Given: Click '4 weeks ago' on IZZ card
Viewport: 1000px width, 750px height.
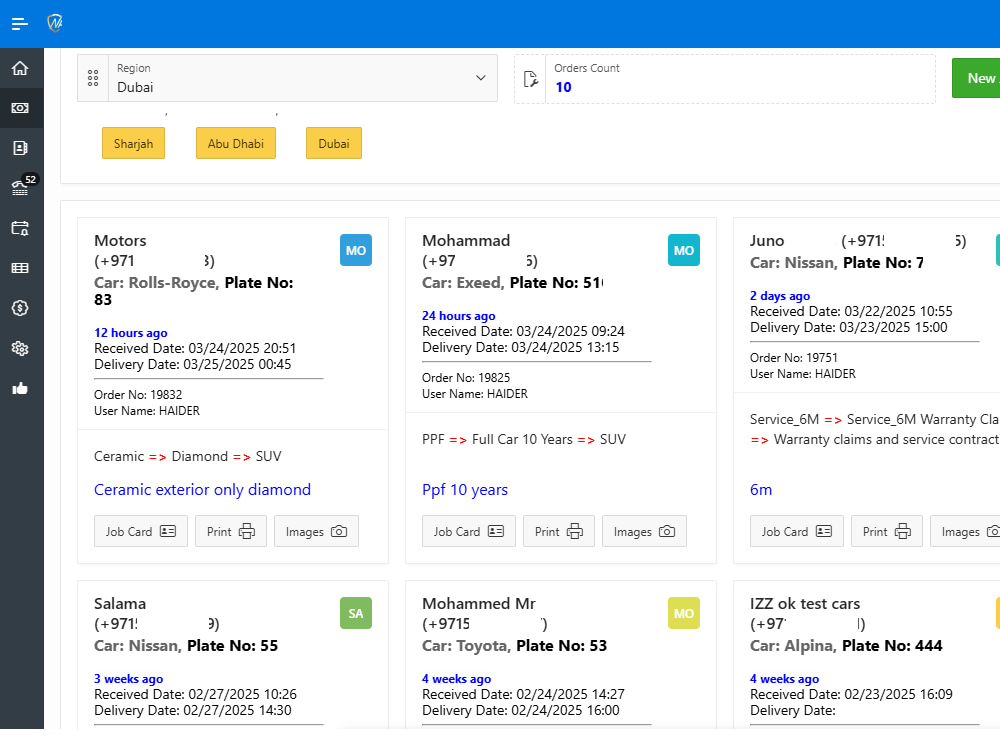Looking at the screenshot, I should click(x=784, y=679).
